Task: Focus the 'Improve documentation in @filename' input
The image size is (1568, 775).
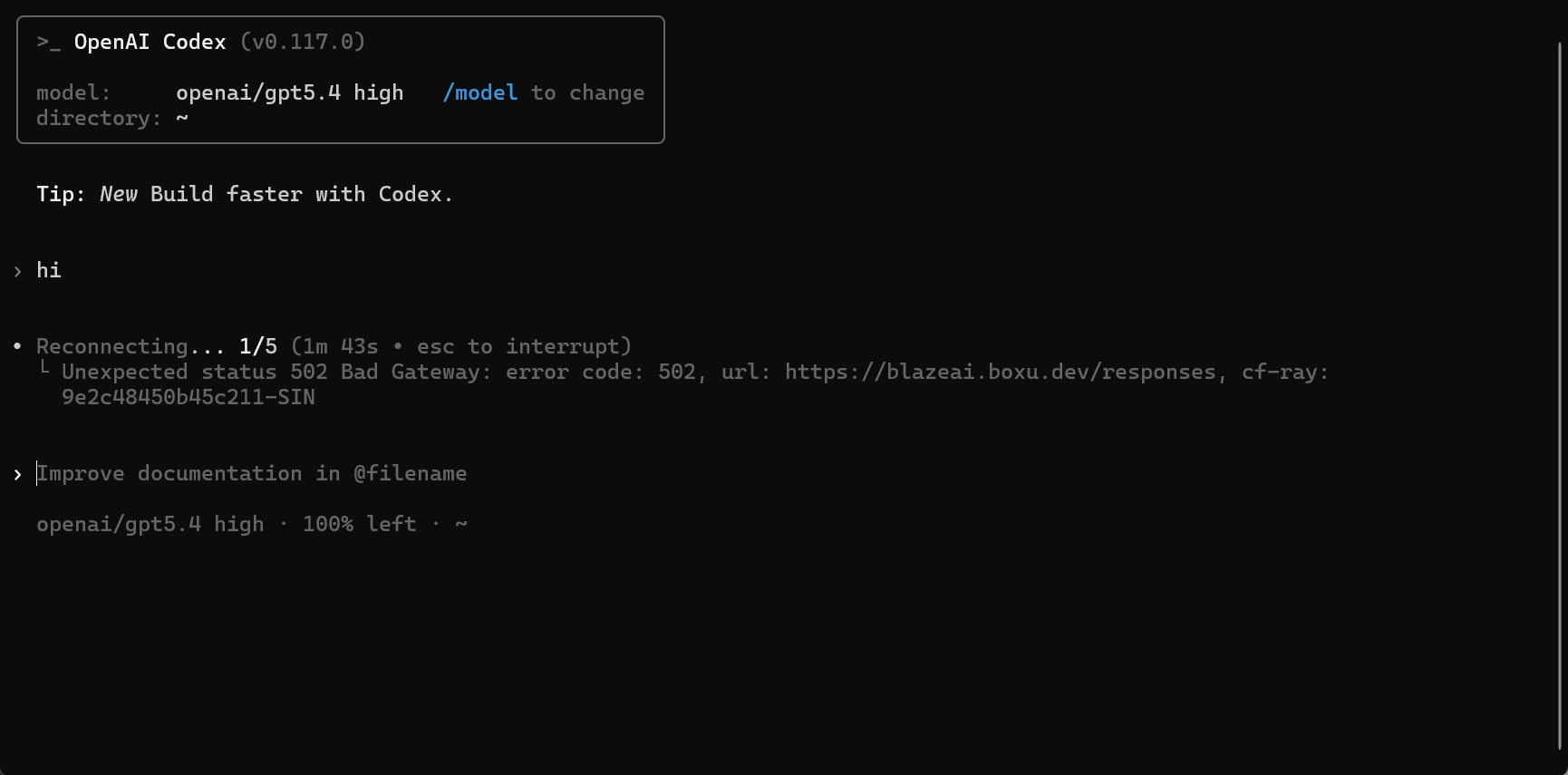Action: (252, 473)
